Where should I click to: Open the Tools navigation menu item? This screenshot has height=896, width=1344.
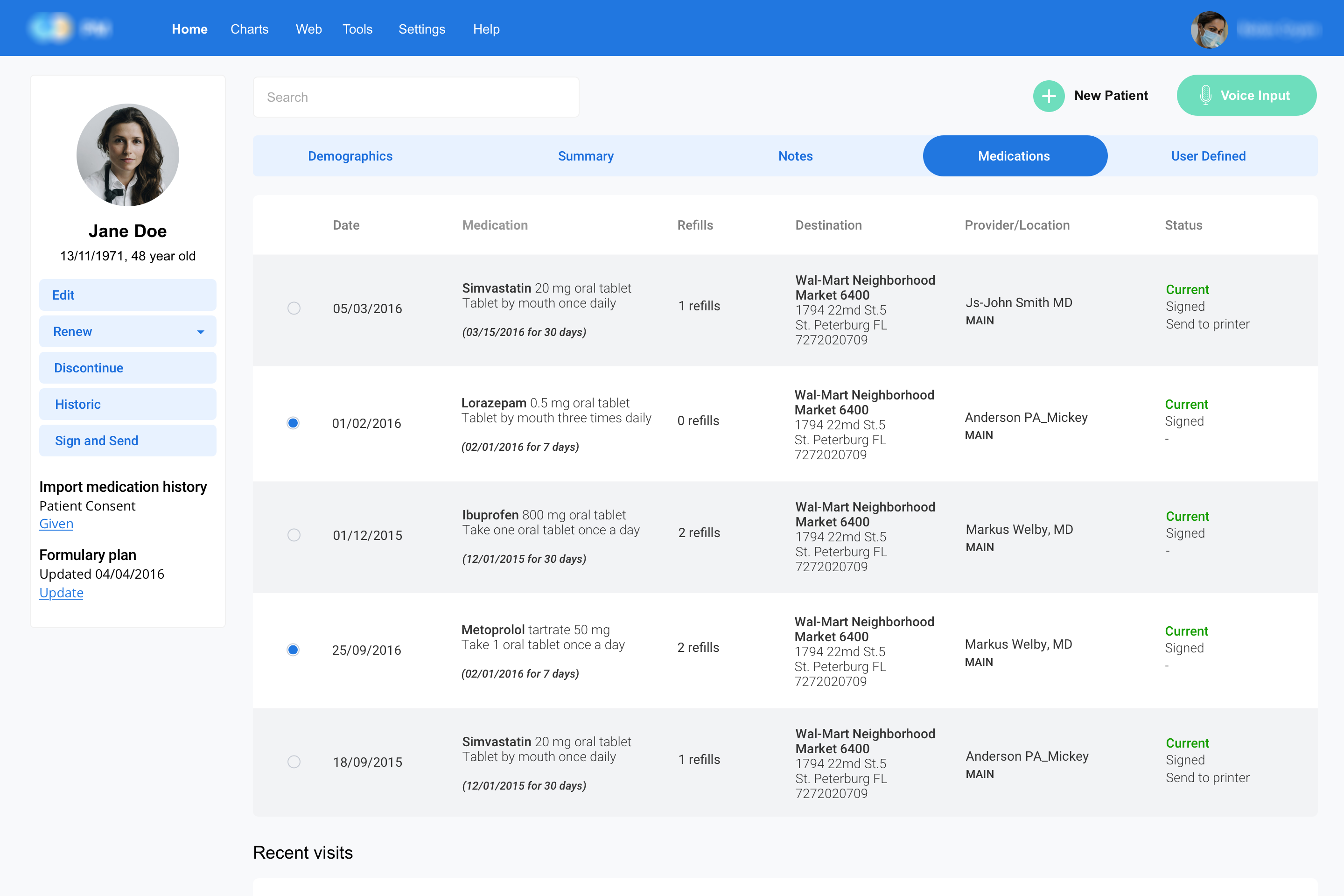point(358,28)
